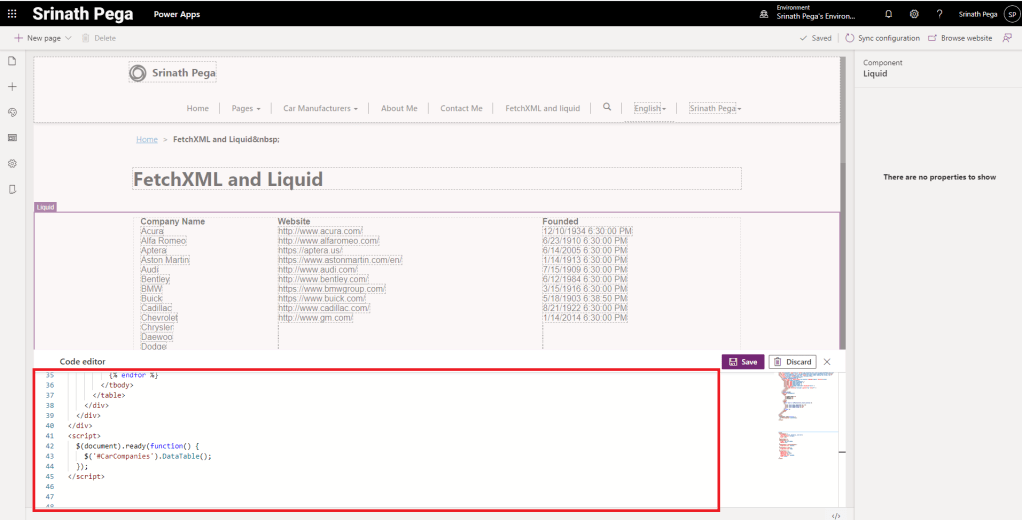Select FetchXML and liquid menu item
The height and width of the screenshot is (520, 1022).
pyautogui.click(x=542, y=108)
